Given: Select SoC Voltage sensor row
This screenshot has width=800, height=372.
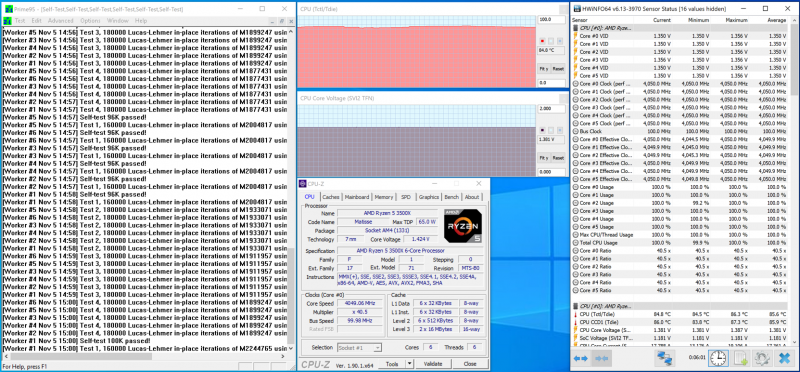Looking at the screenshot, I should coord(681,338).
